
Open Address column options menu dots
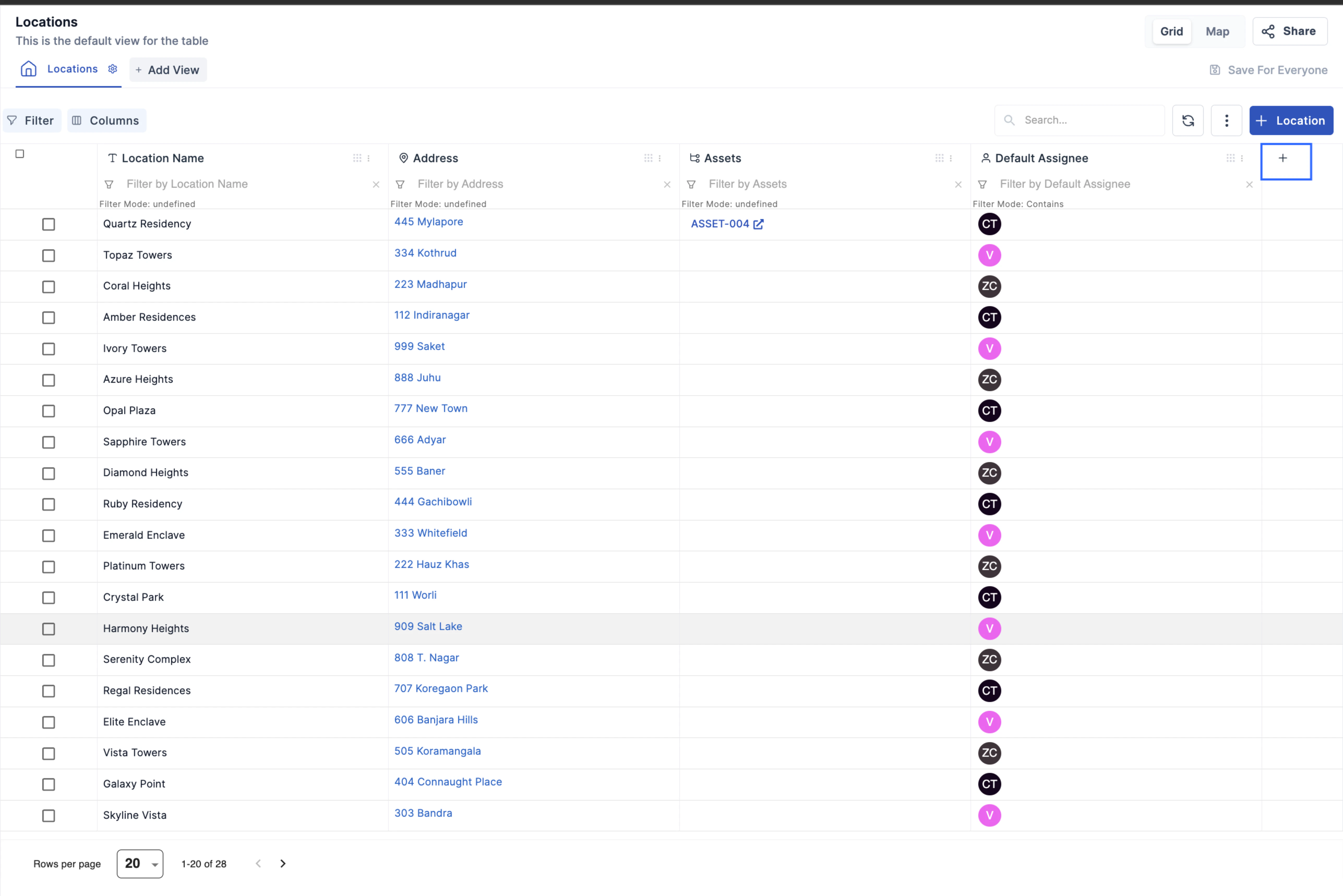pyautogui.click(x=659, y=158)
